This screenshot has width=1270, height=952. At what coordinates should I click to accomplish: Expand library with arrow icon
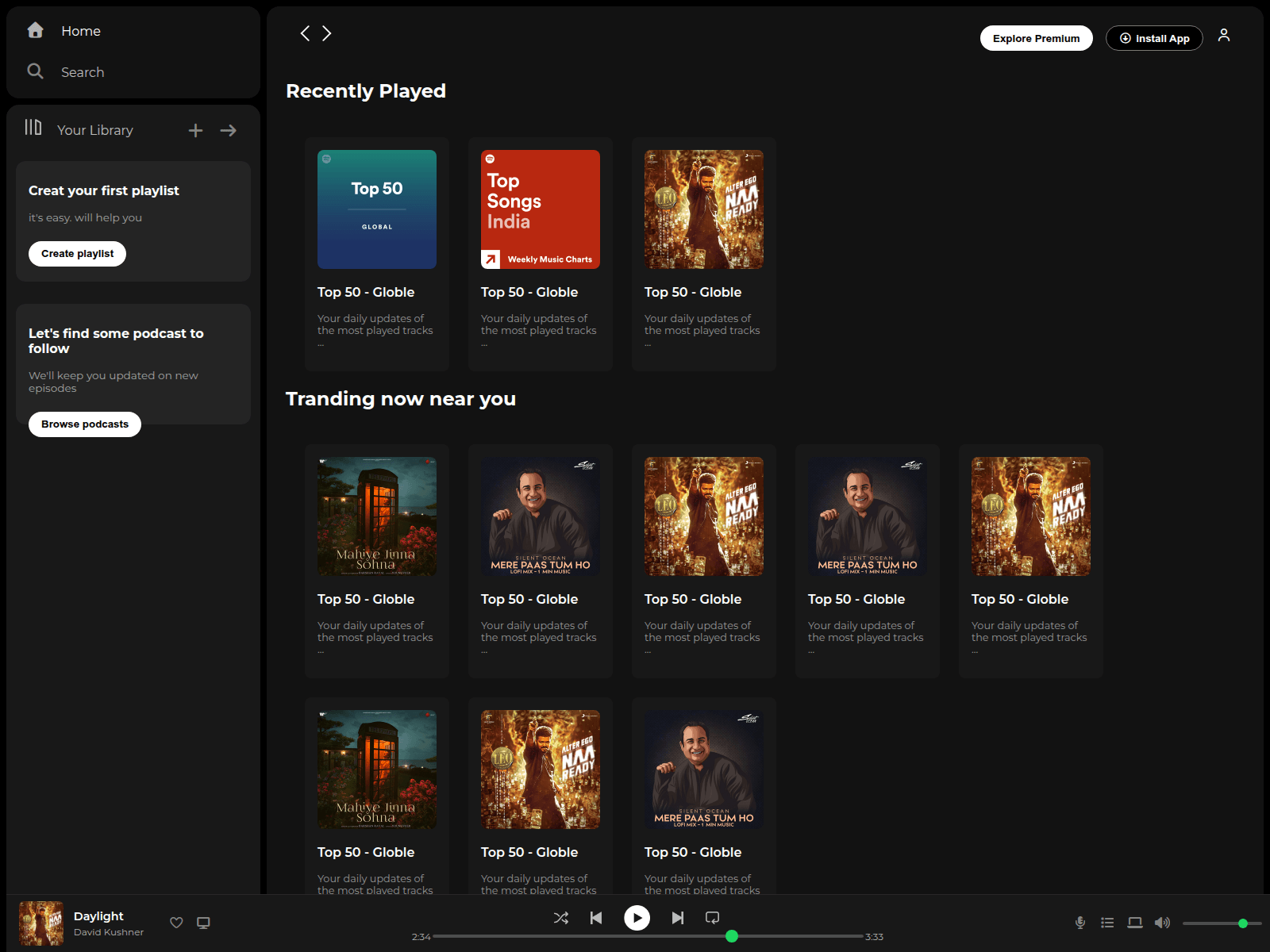pyautogui.click(x=229, y=130)
